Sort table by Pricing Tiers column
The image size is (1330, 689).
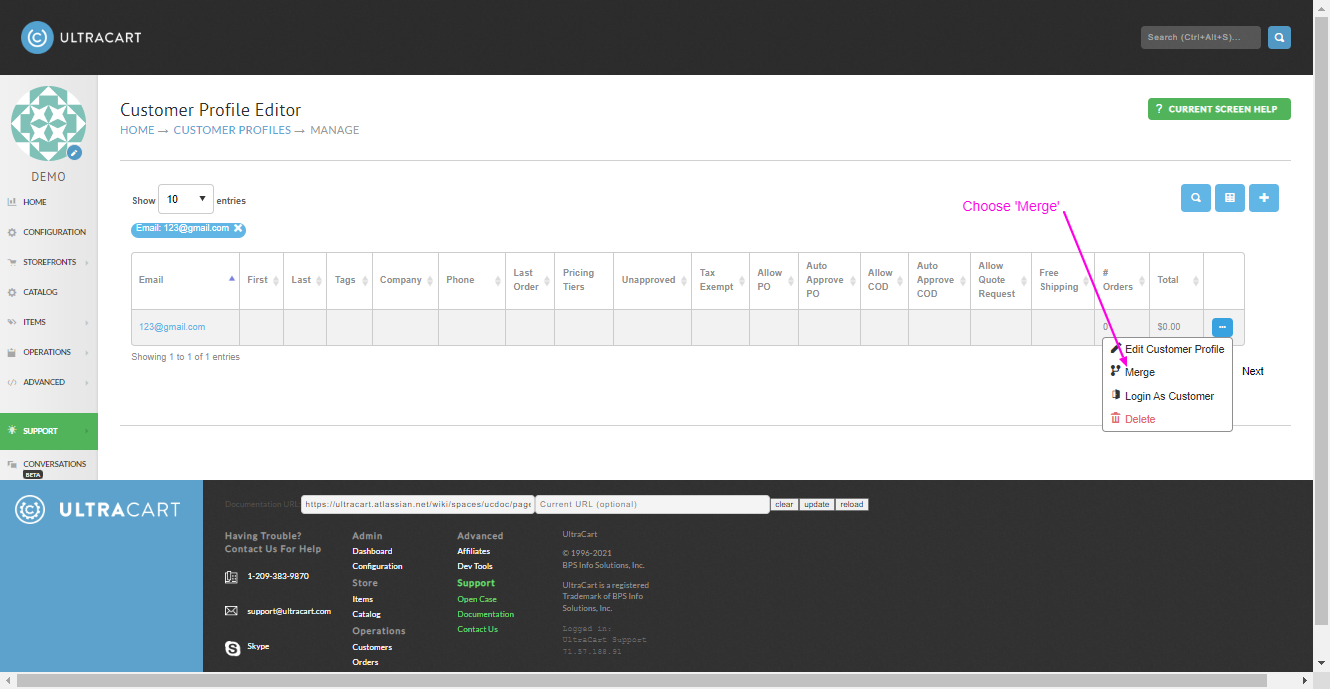(584, 280)
